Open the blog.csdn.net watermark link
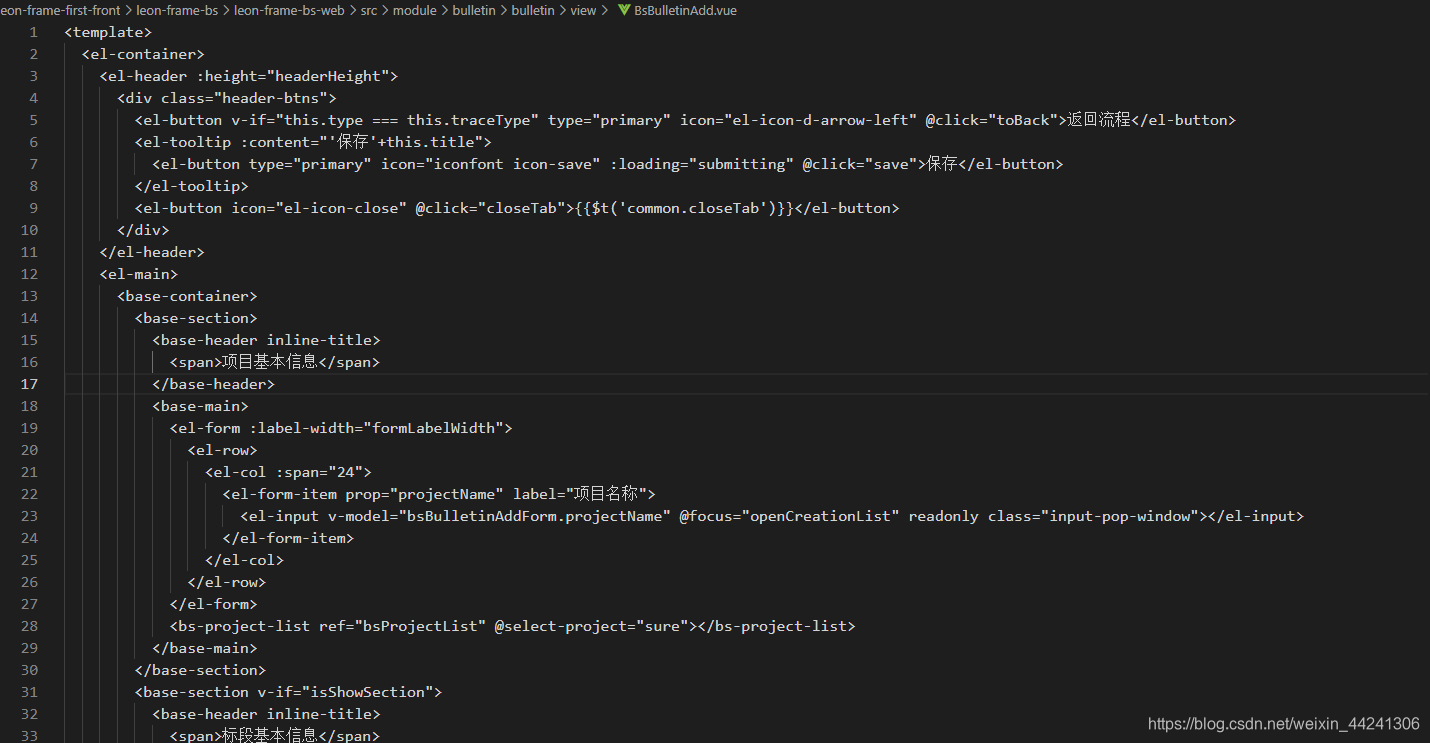Viewport: 1430px width, 743px height. pyautogui.click(x=1283, y=723)
